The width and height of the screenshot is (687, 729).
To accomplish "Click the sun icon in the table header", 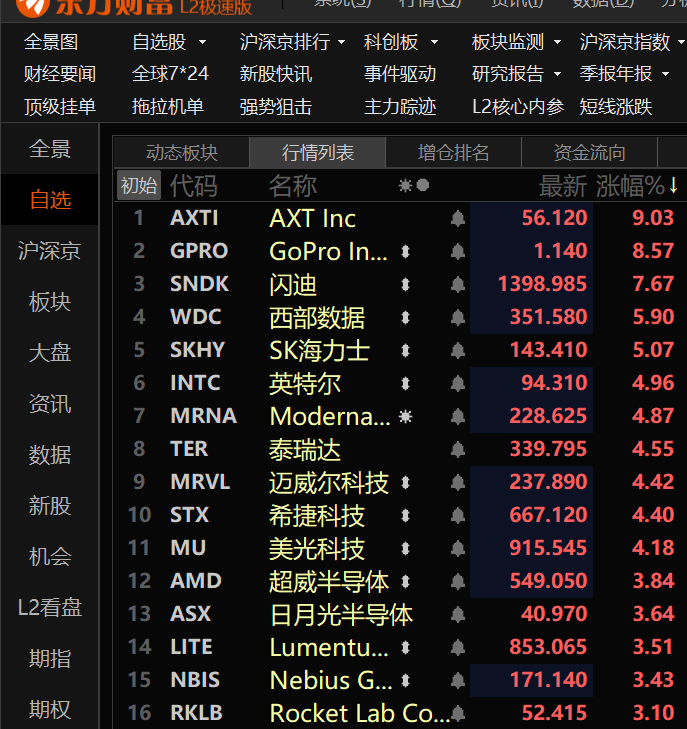I will pyautogui.click(x=405, y=186).
